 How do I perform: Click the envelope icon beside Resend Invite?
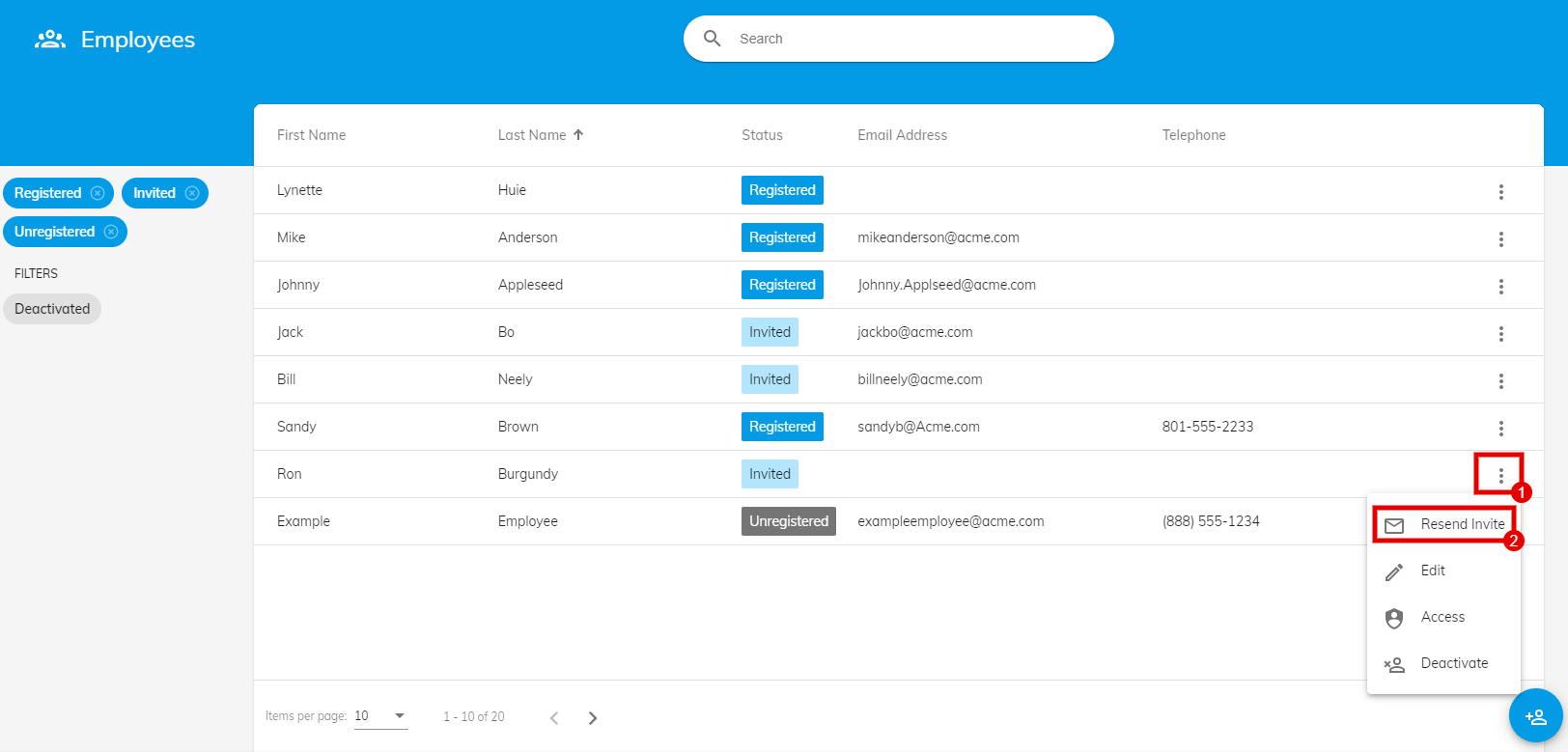click(x=1394, y=525)
